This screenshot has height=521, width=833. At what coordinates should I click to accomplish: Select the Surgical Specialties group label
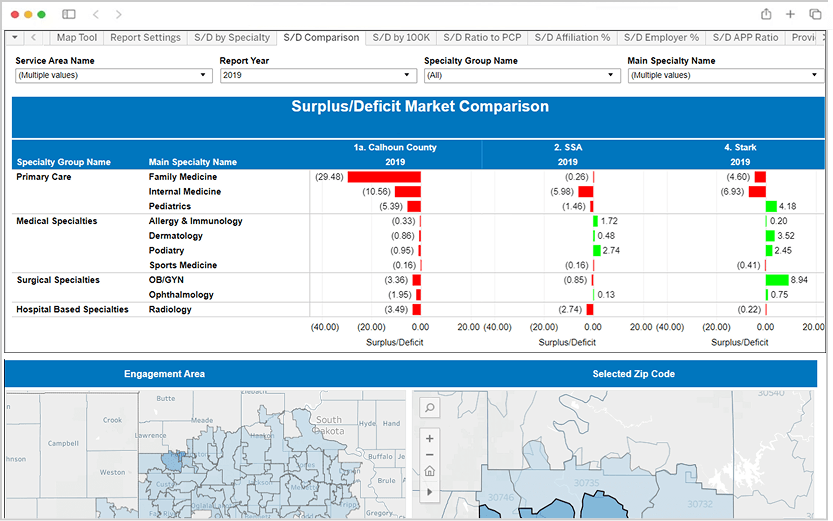[x=58, y=280]
